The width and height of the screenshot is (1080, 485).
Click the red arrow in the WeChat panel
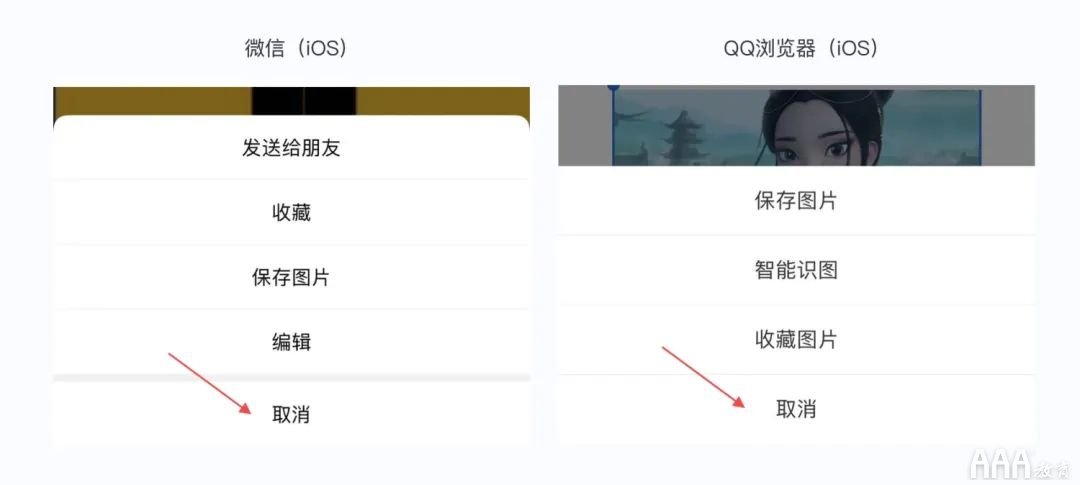[209, 383]
